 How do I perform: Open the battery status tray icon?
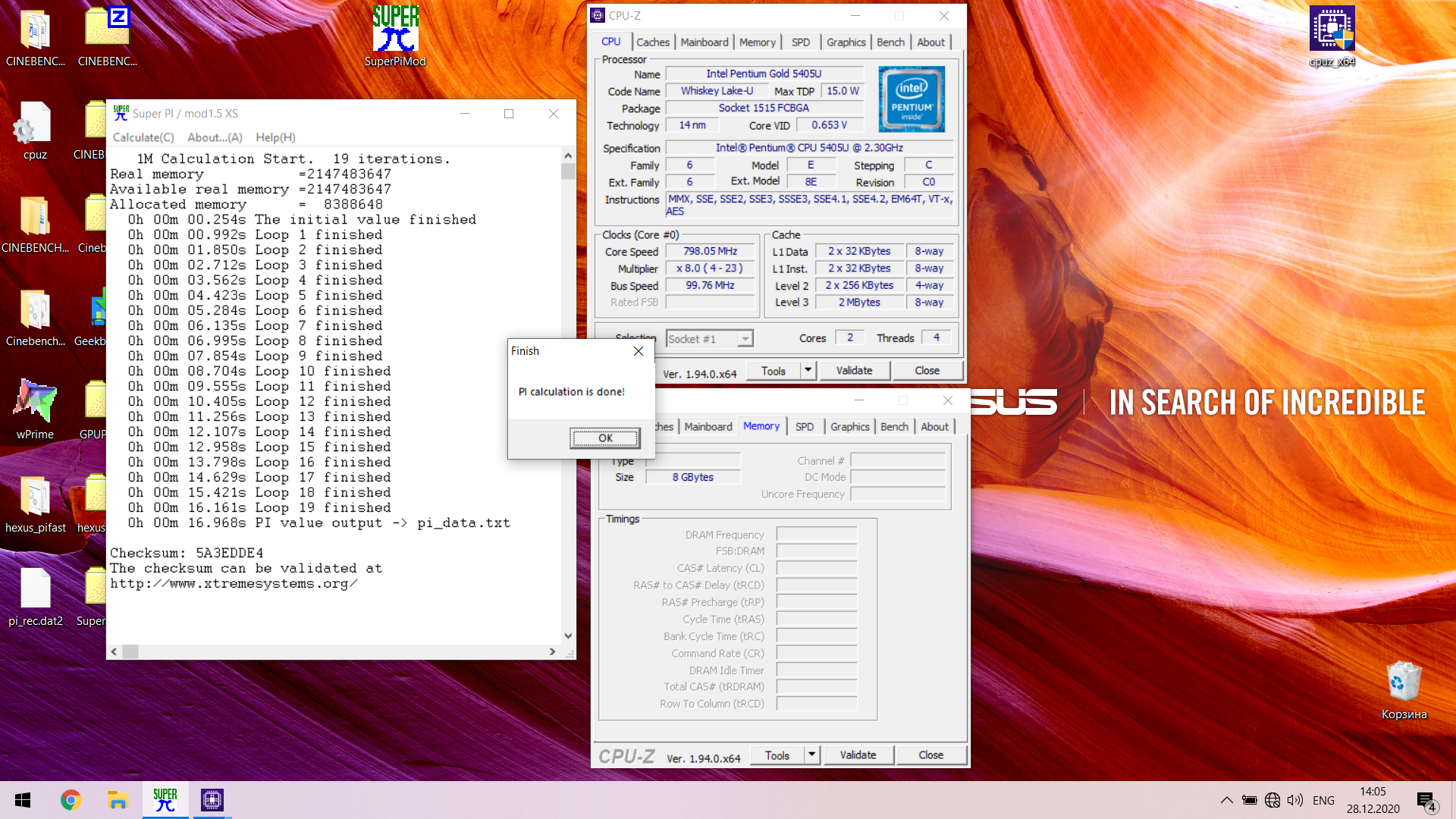click(1250, 800)
